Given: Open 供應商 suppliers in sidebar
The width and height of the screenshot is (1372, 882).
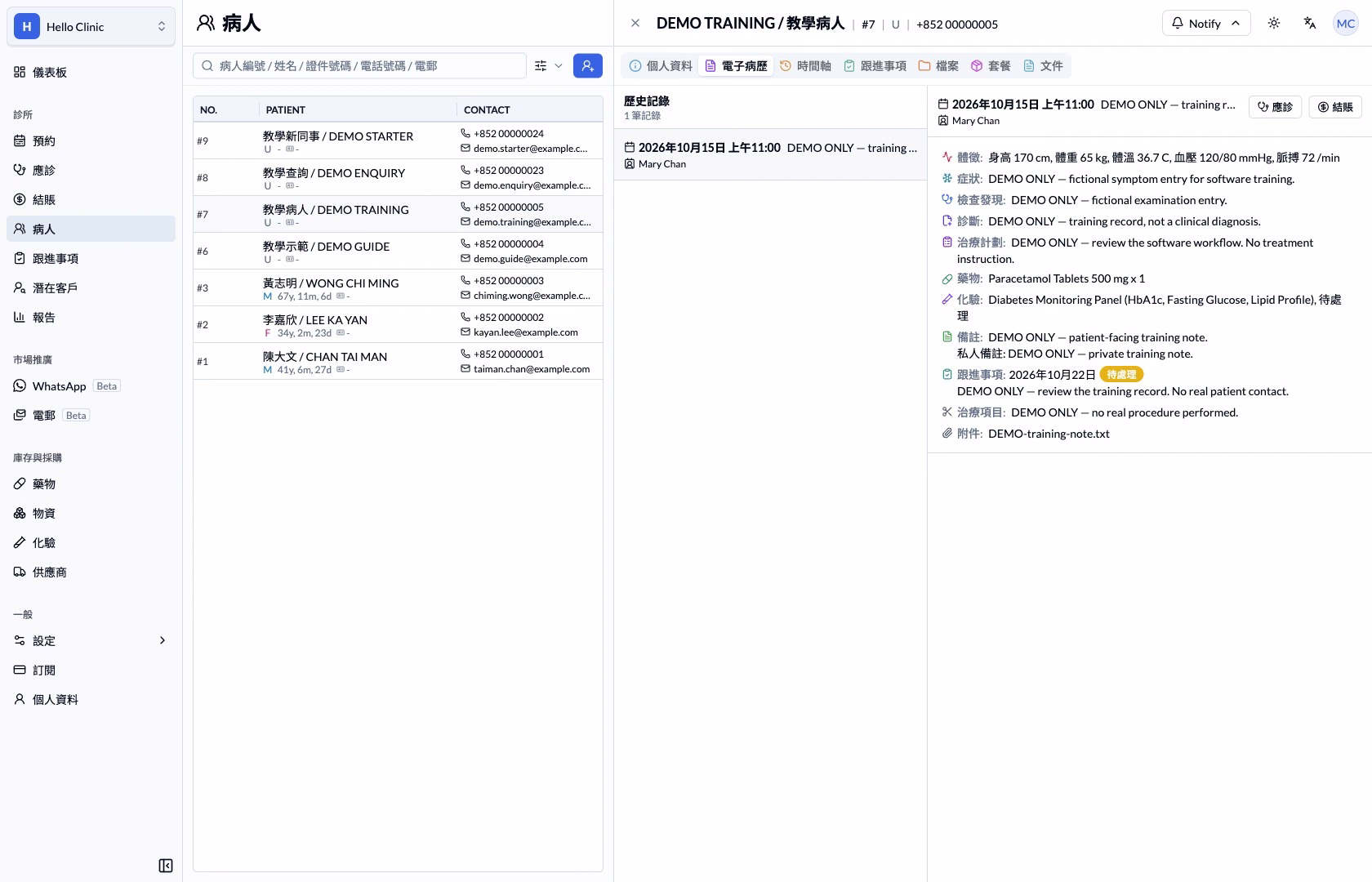Looking at the screenshot, I should click(x=91, y=572).
